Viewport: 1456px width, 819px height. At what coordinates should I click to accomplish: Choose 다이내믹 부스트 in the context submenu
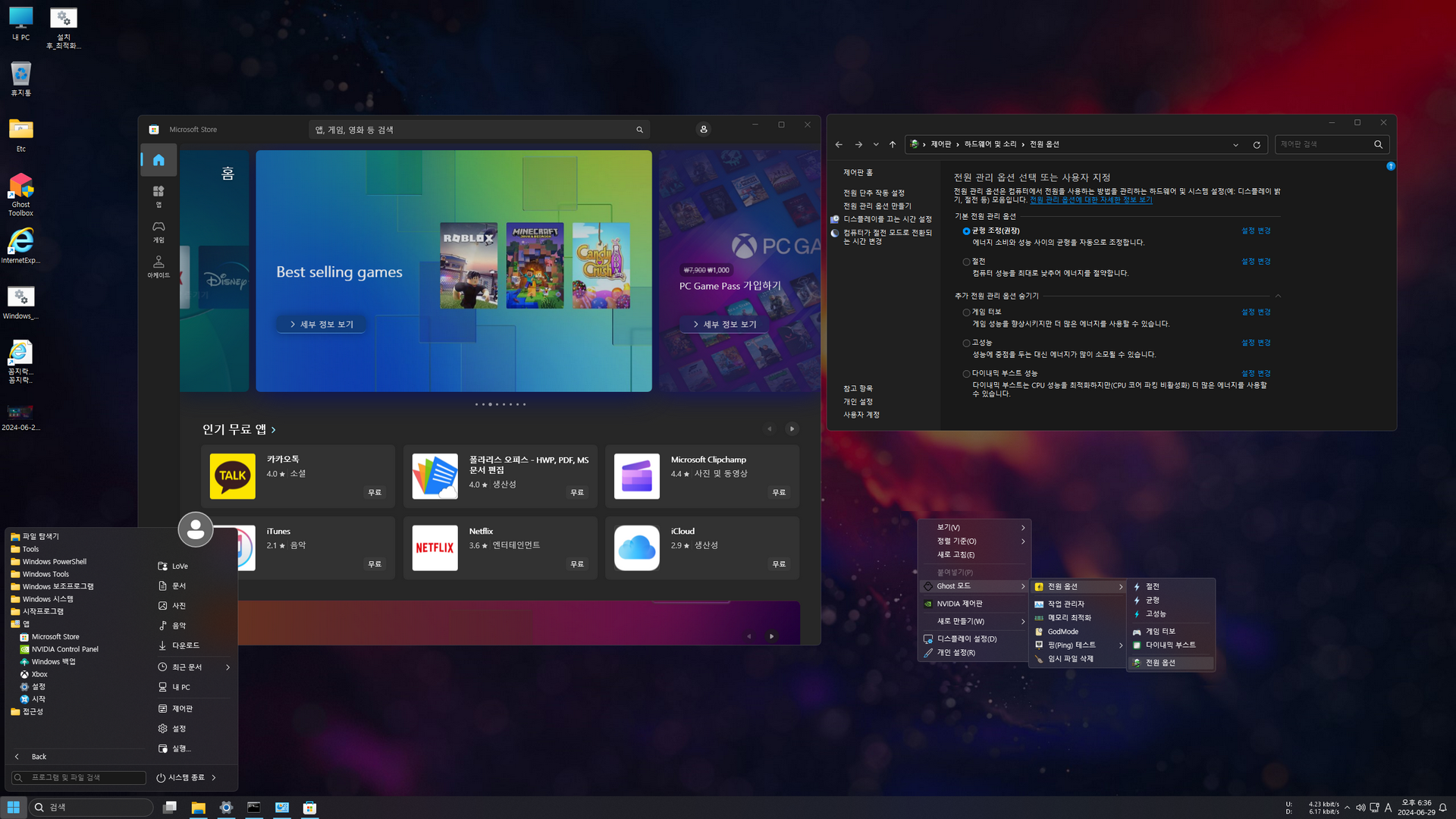coord(1170,645)
